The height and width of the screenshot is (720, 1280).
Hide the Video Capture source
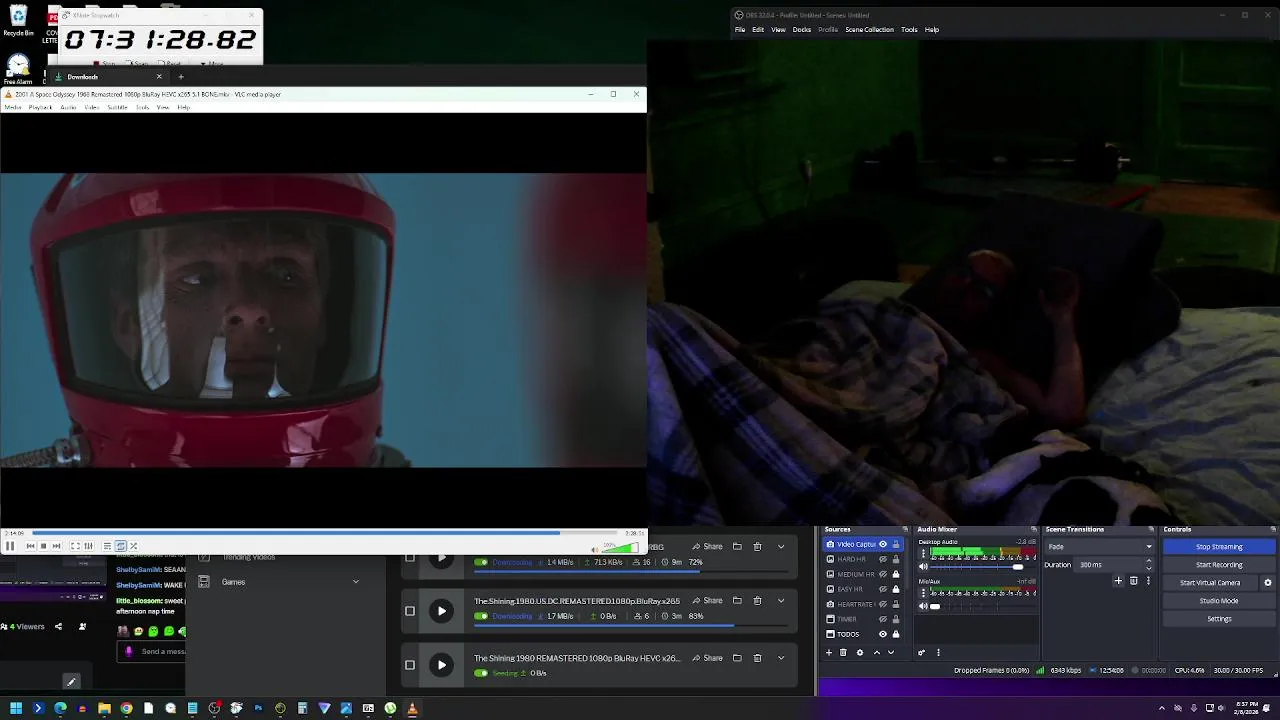pyautogui.click(x=883, y=544)
